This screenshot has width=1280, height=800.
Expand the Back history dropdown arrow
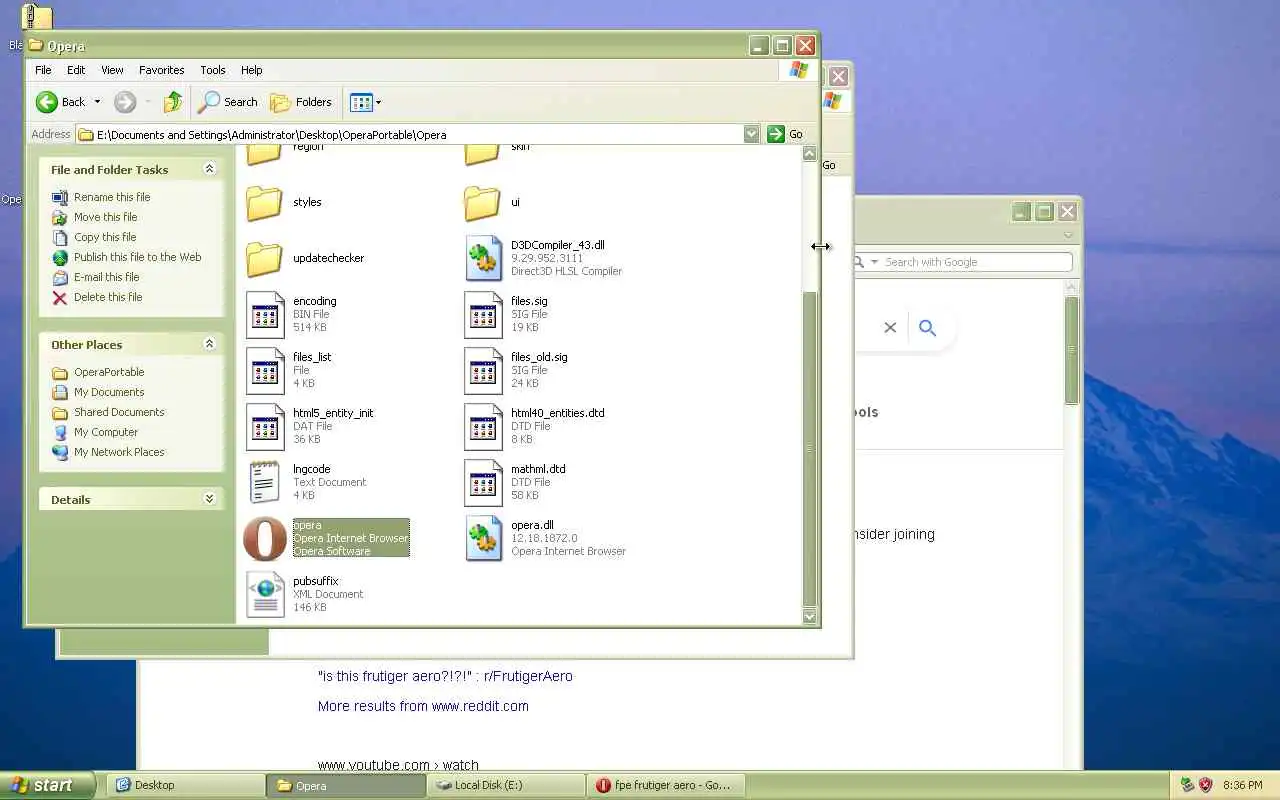tap(97, 102)
